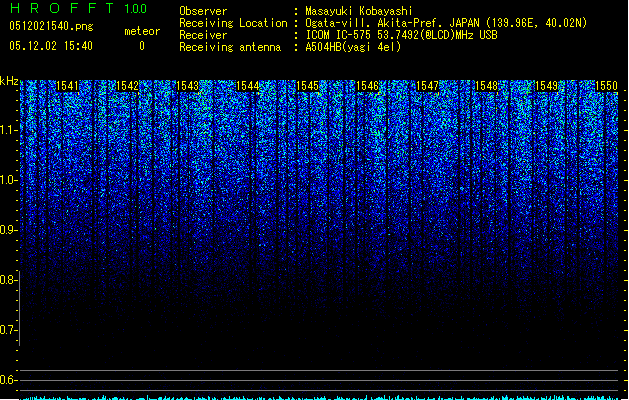
Task: Click the date stamp 05.12.02 15:40
Action: click(51, 46)
